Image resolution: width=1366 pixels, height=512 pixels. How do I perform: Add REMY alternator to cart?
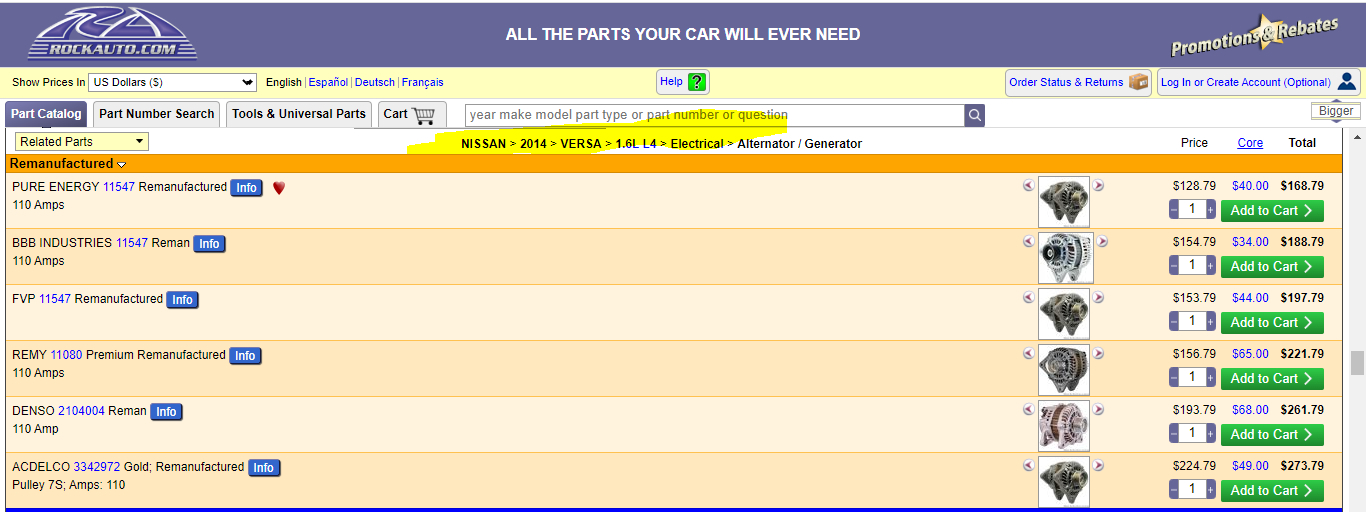(x=1272, y=378)
